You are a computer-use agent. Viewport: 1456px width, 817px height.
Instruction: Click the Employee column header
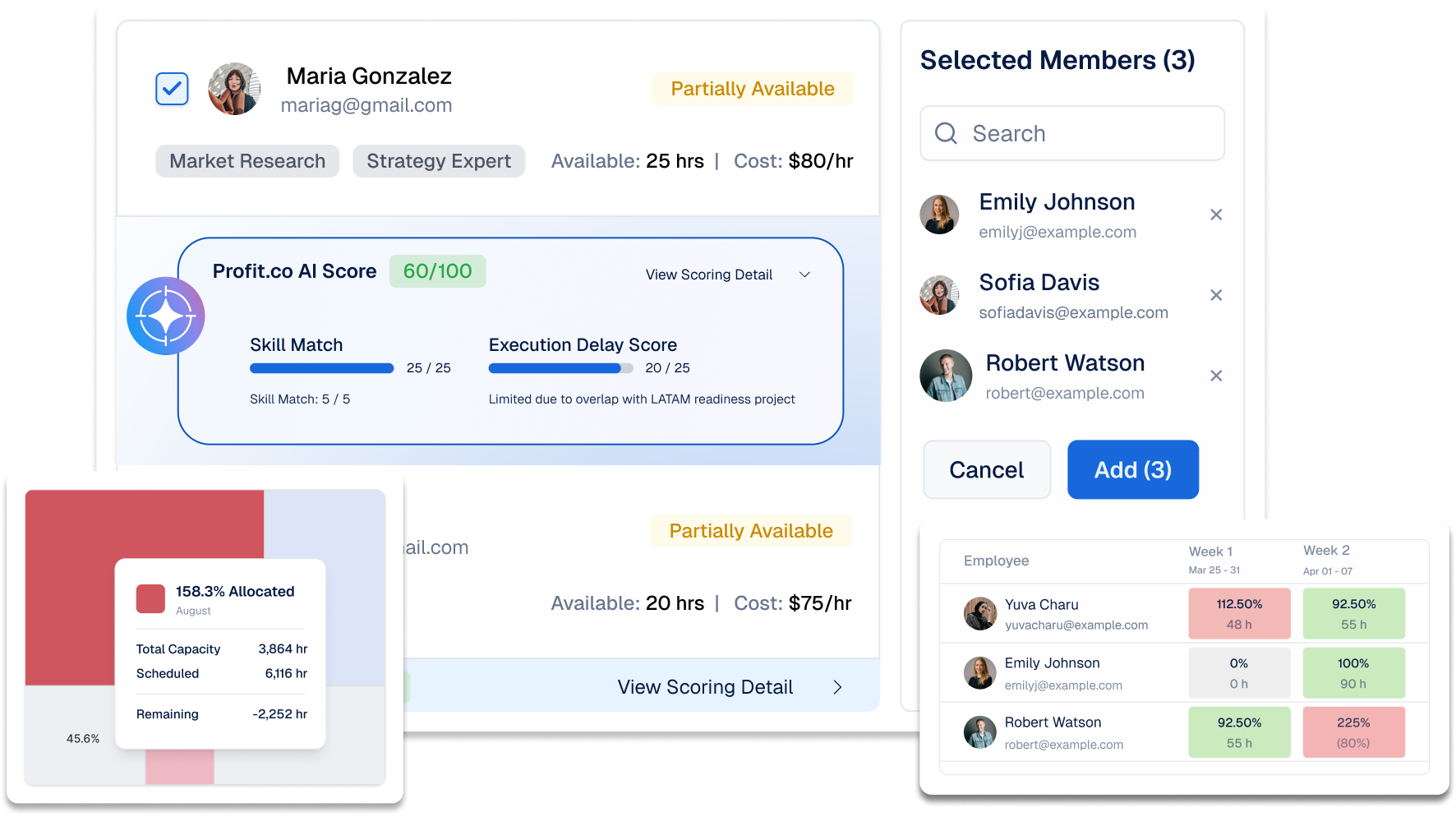[996, 561]
